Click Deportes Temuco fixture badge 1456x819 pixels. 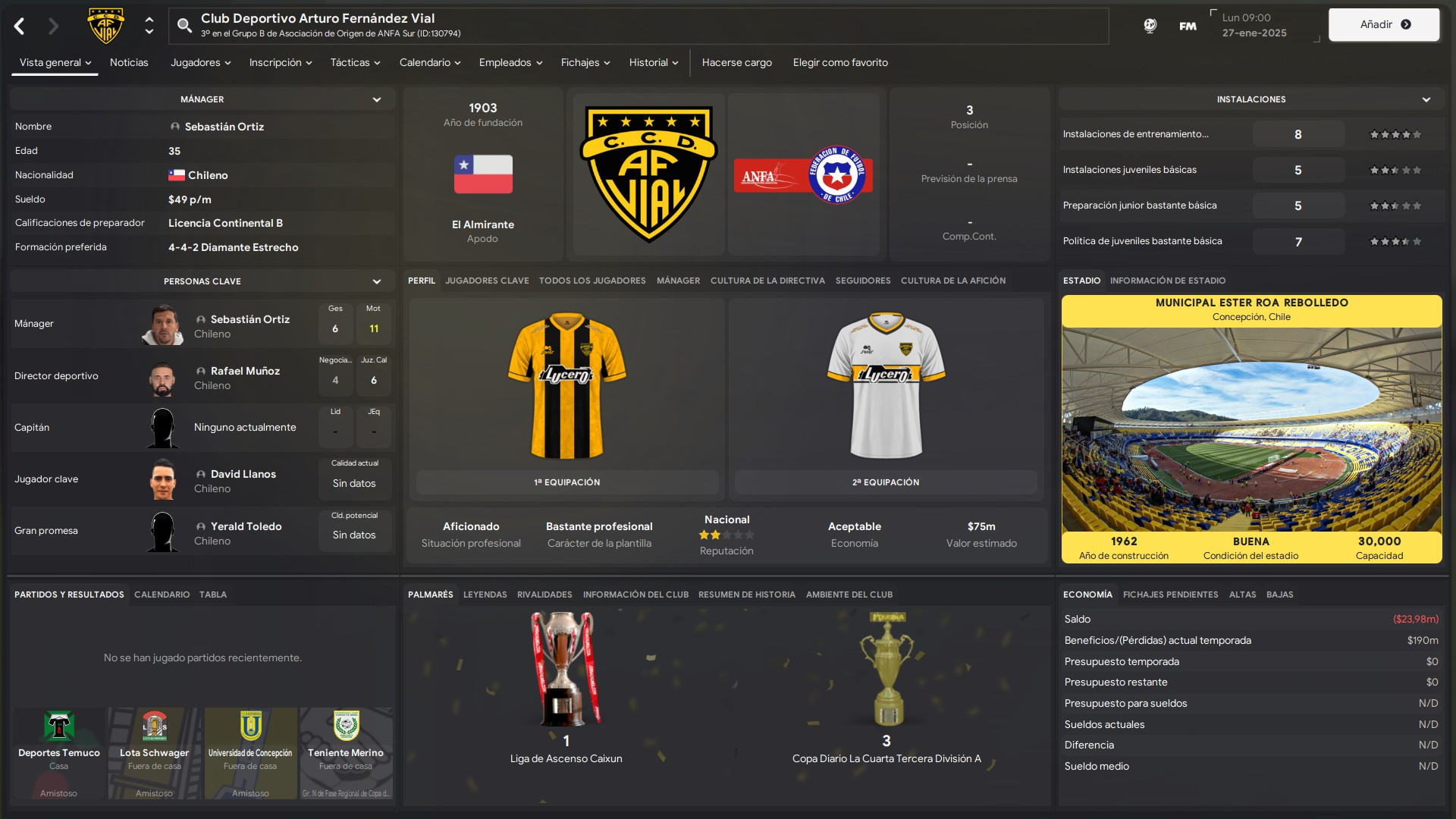tap(59, 726)
